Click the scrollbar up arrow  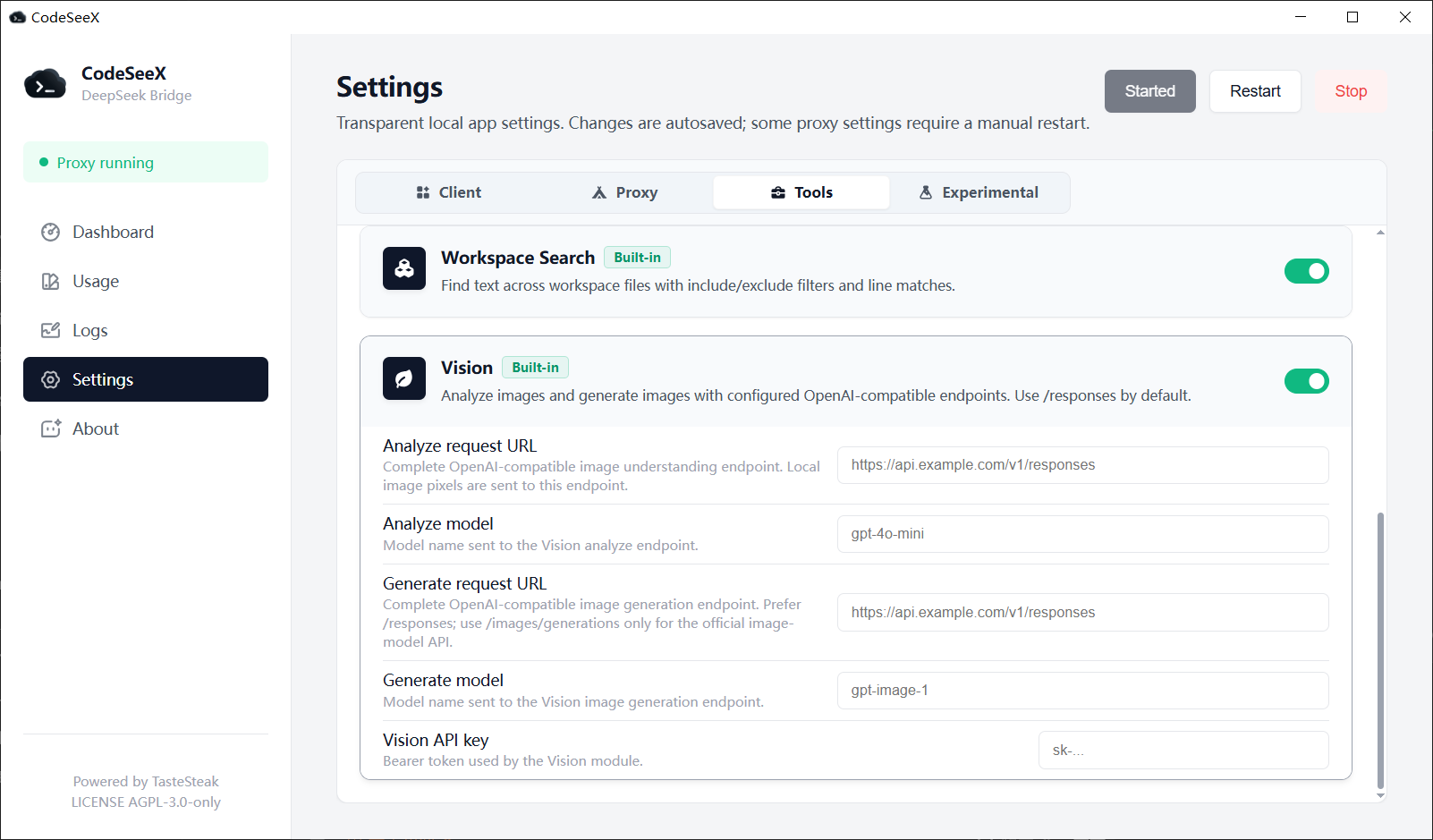coord(1380,233)
